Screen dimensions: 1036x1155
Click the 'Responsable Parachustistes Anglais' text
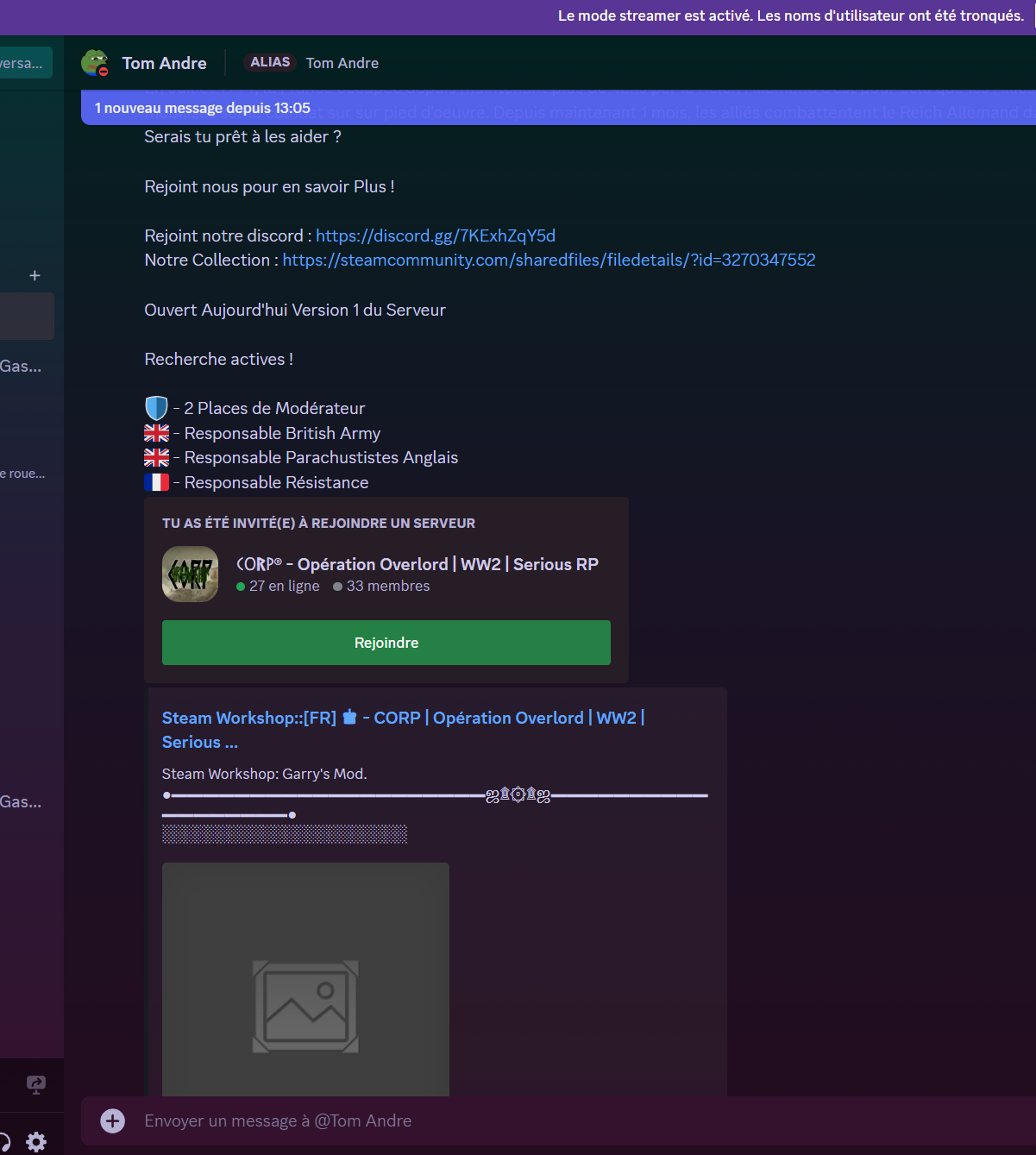pyautogui.click(x=321, y=457)
